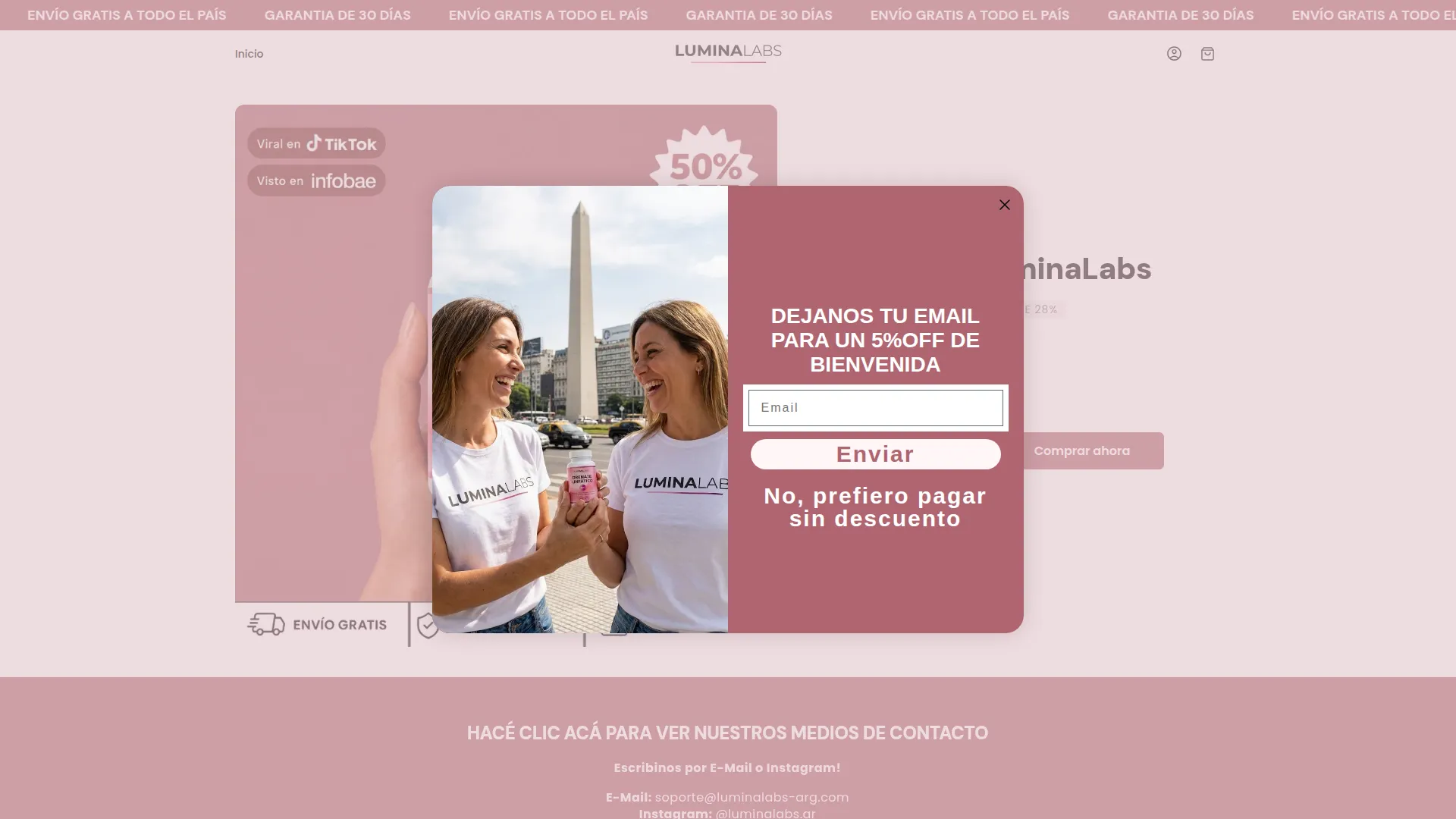Click the Envío Gratis truck icon
Viewport: 1456px width, 819px height.
[266, 624]
